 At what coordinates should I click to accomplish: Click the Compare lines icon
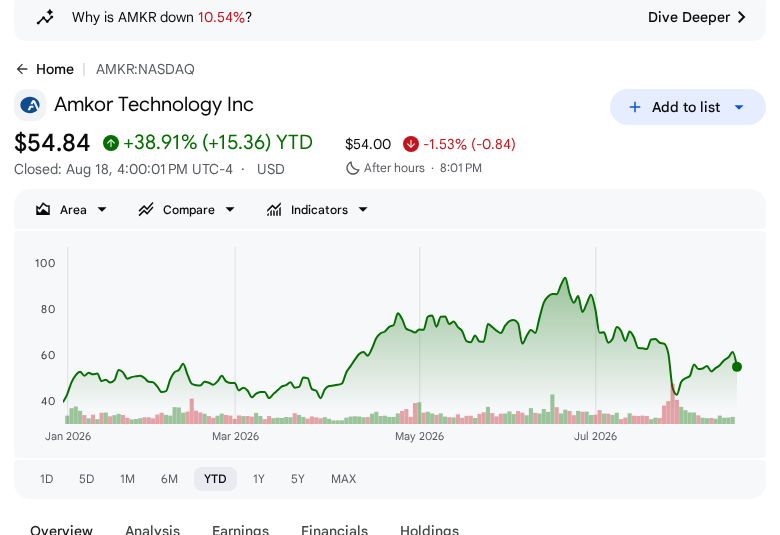point(146,210)
